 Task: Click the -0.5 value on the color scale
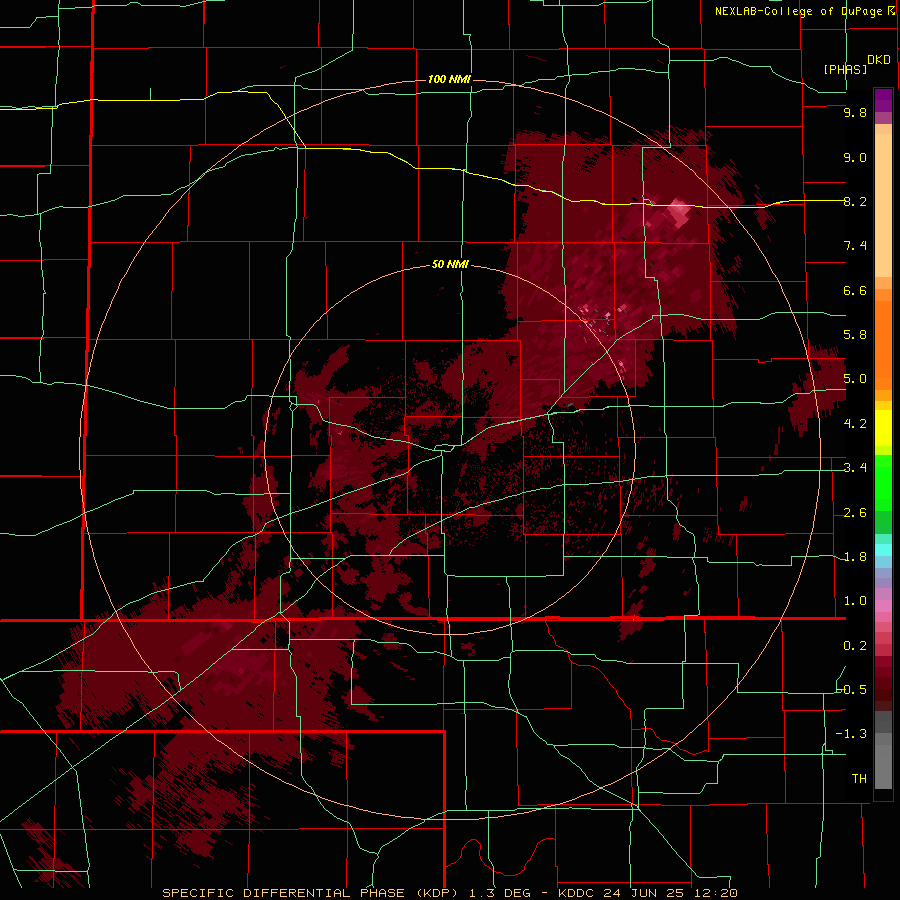point(852,690)
